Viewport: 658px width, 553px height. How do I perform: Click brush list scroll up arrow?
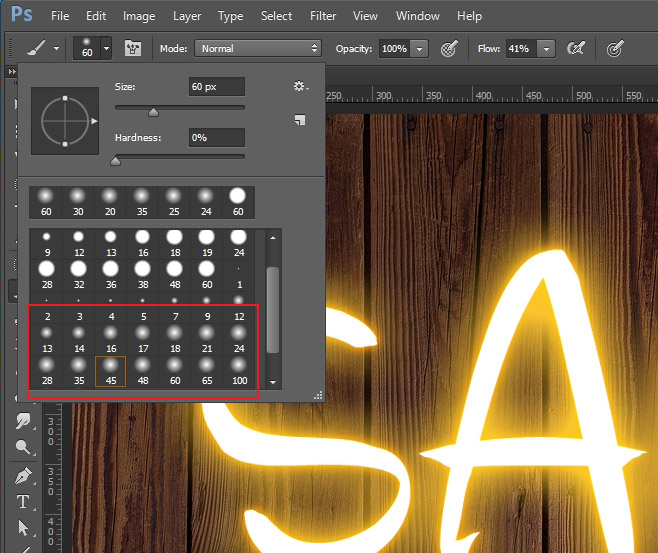point(273,238)
